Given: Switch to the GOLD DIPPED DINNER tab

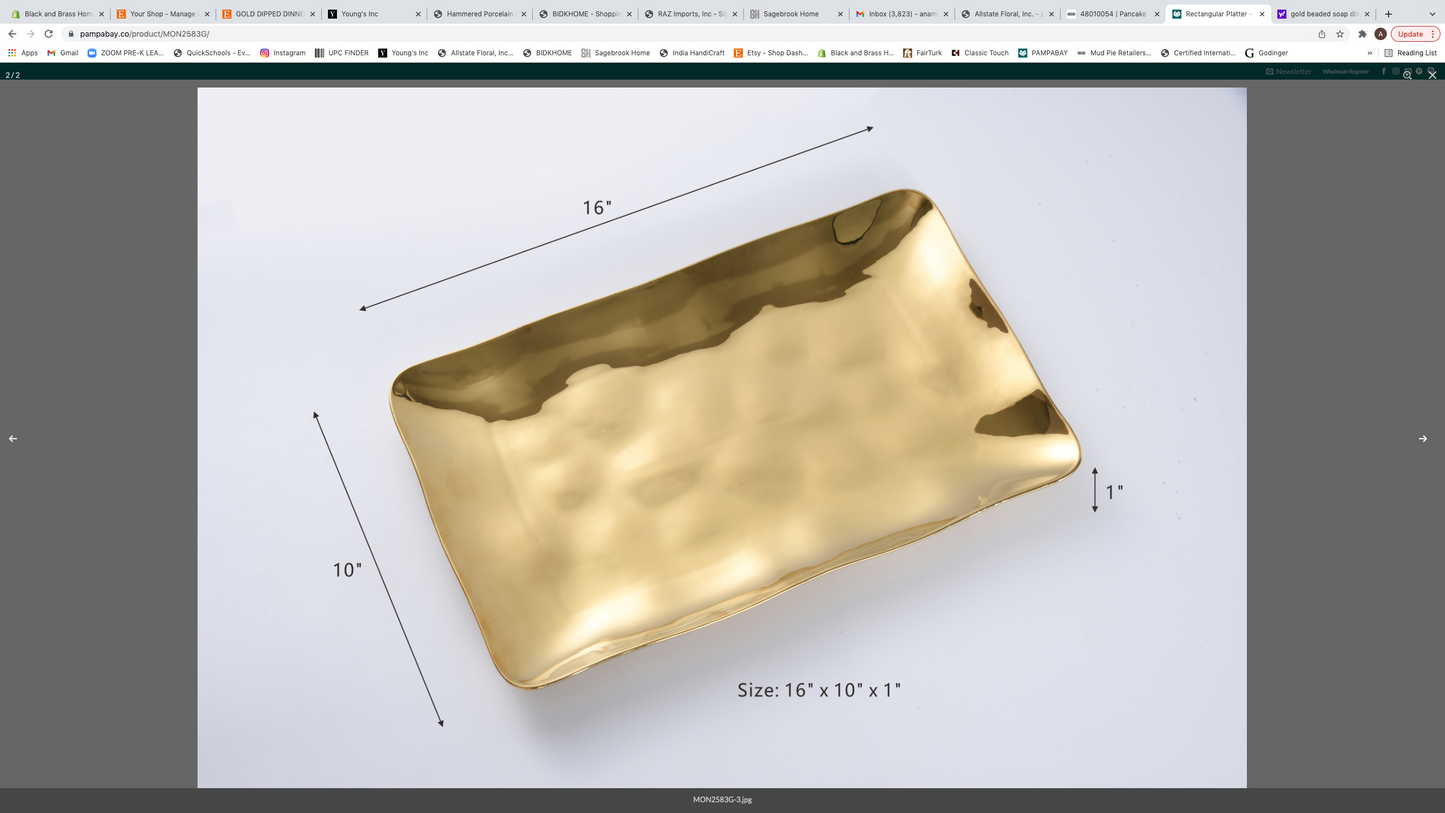Looking at the screenshot, I should pyautogui.click(x=268, y=14).
